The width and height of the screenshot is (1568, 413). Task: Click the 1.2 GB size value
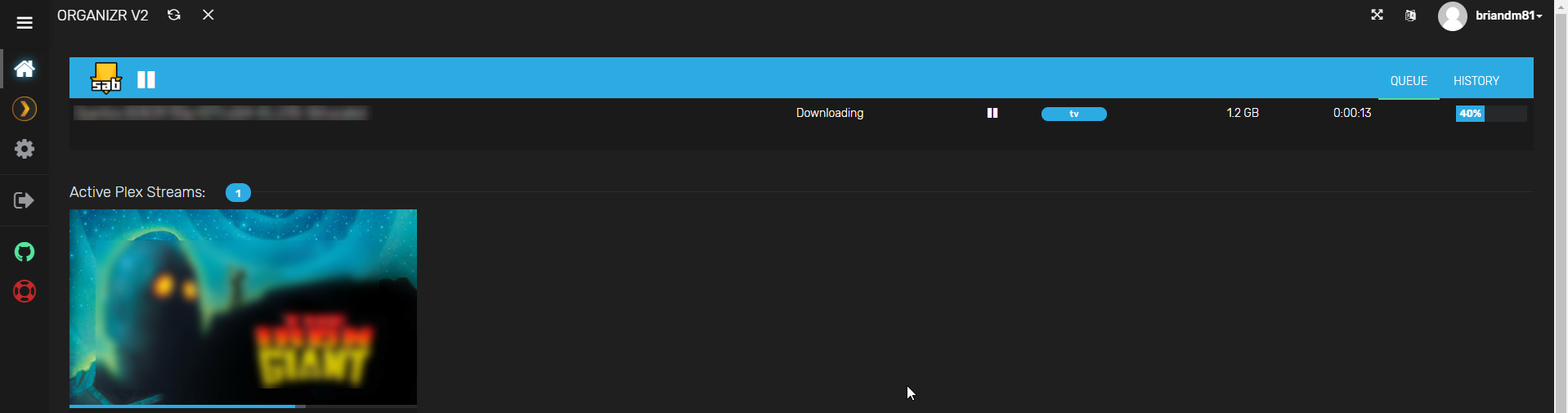click(1243, 113)
